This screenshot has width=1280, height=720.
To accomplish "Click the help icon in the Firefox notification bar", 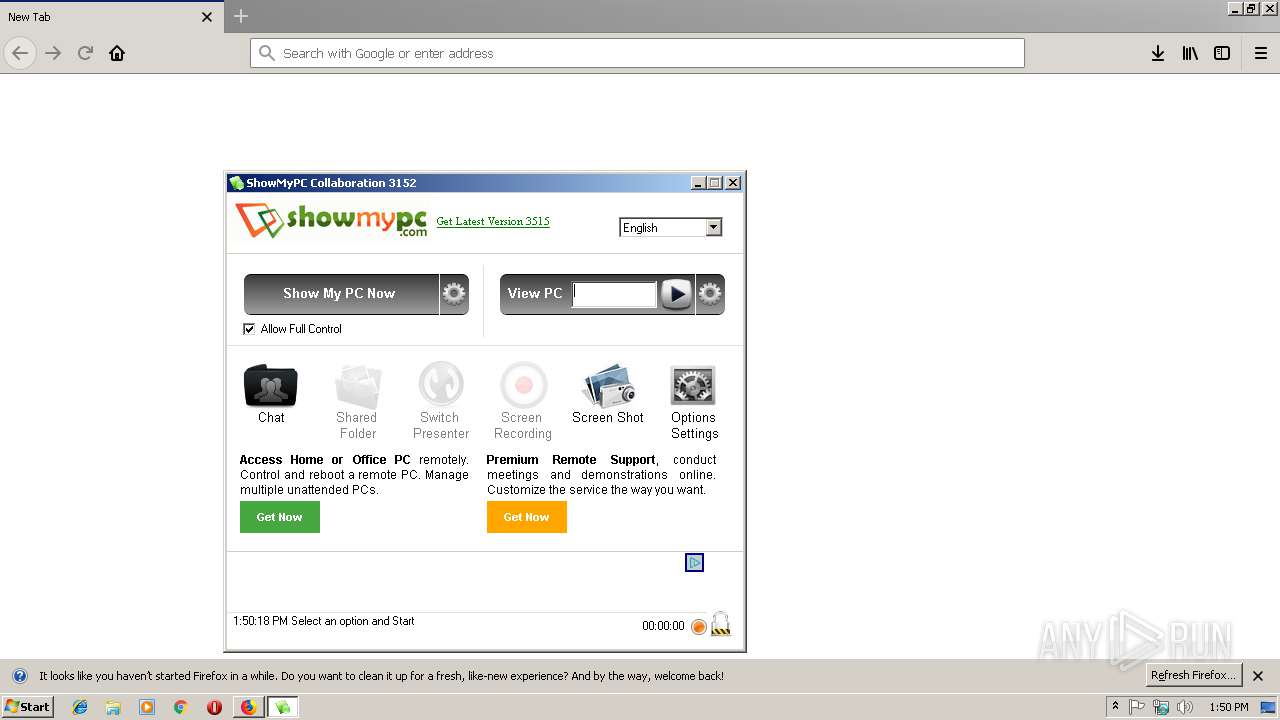I will point(20,676).
